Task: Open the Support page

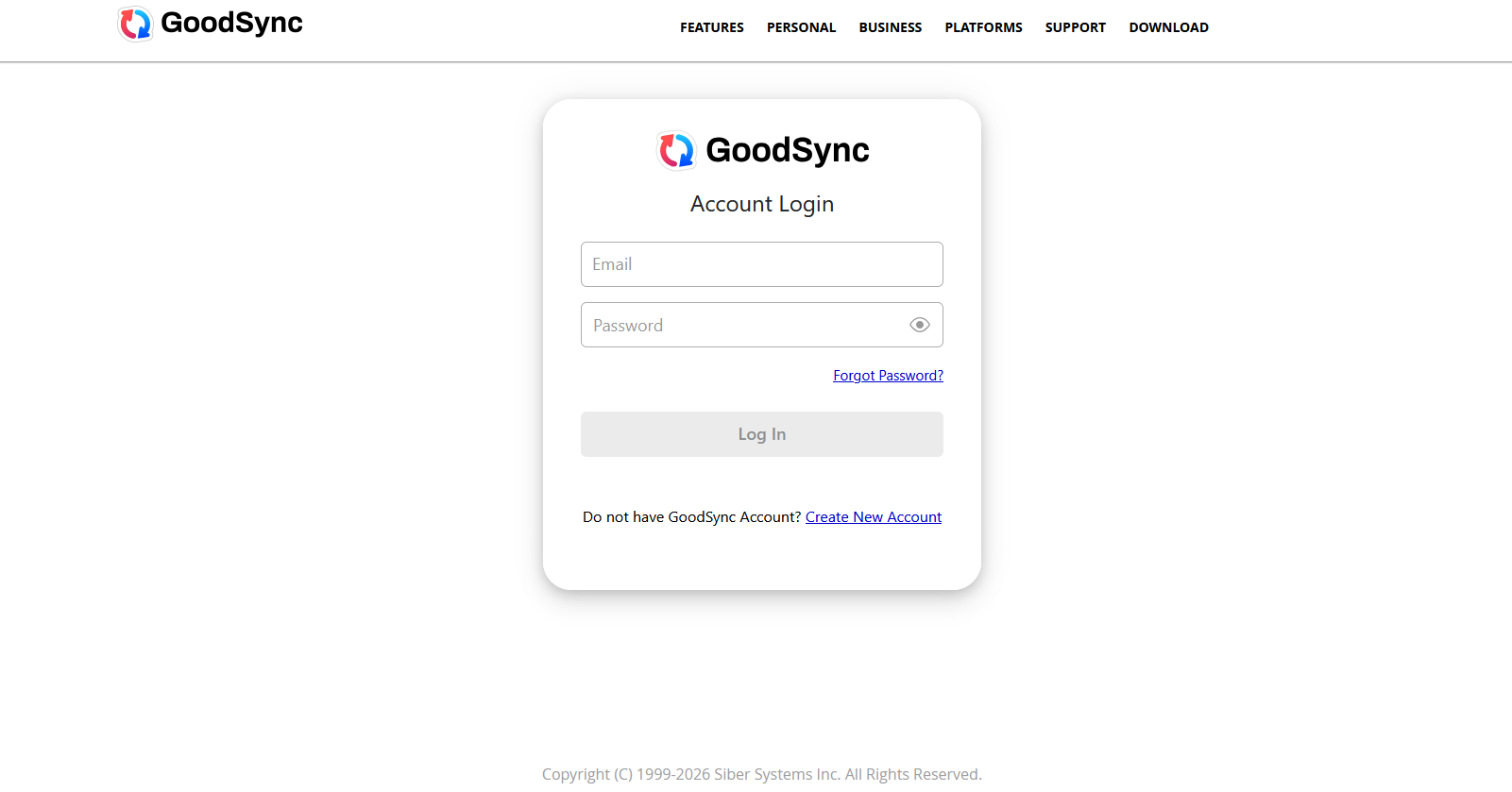Action: [1075, 27]
